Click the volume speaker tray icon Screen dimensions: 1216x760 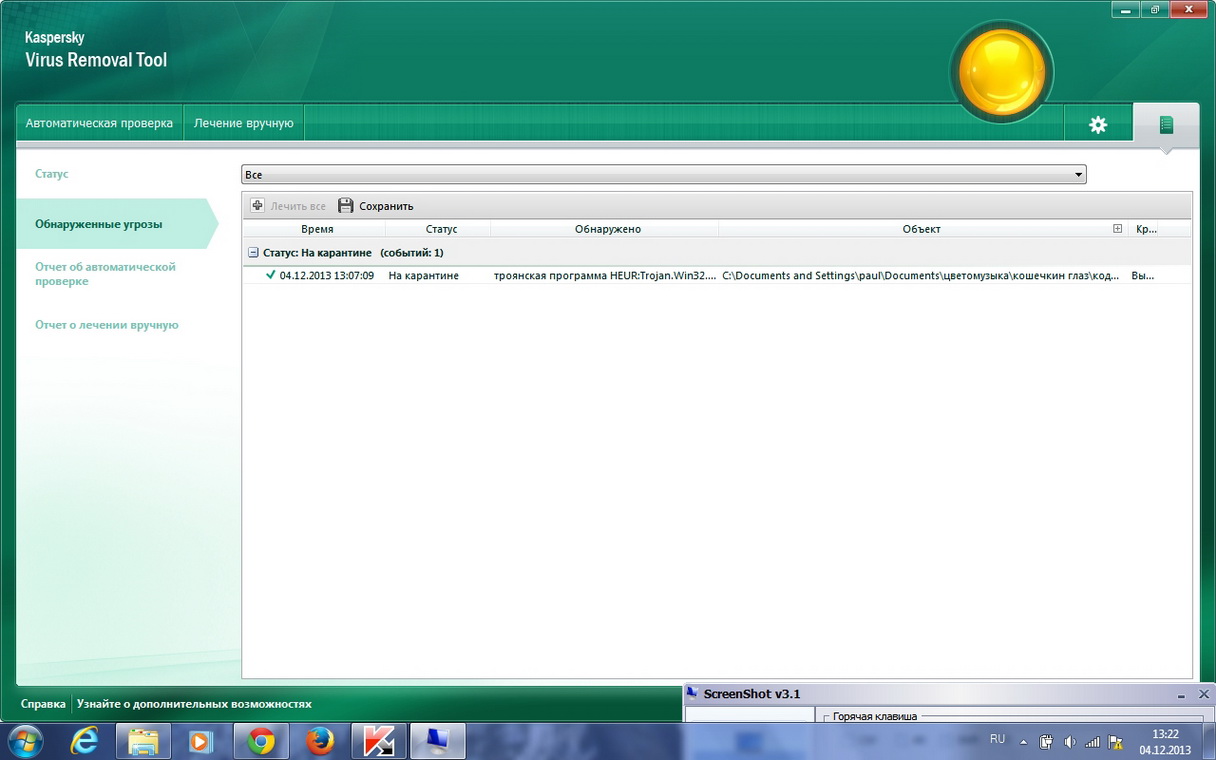pyautogui.click(x=1069, y=742)
